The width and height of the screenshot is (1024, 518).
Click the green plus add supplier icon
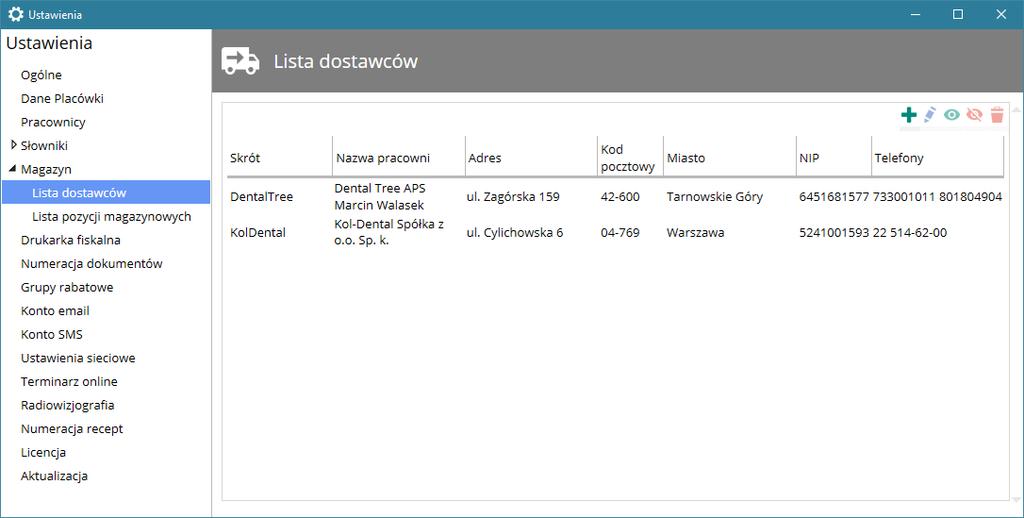click(x=908, y=115)
